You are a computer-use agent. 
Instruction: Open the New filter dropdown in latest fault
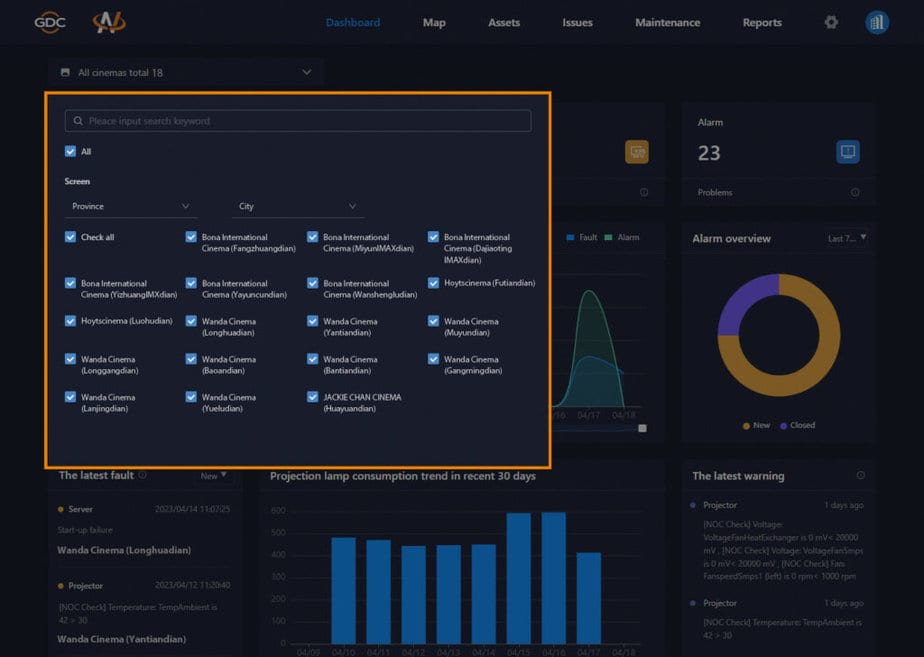[x=213, y=476]
